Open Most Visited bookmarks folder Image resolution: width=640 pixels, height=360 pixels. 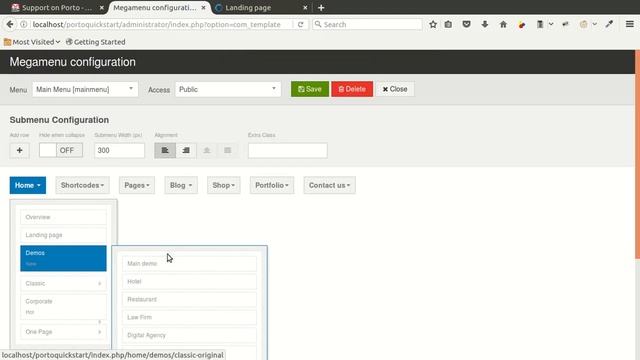[32, 42]
